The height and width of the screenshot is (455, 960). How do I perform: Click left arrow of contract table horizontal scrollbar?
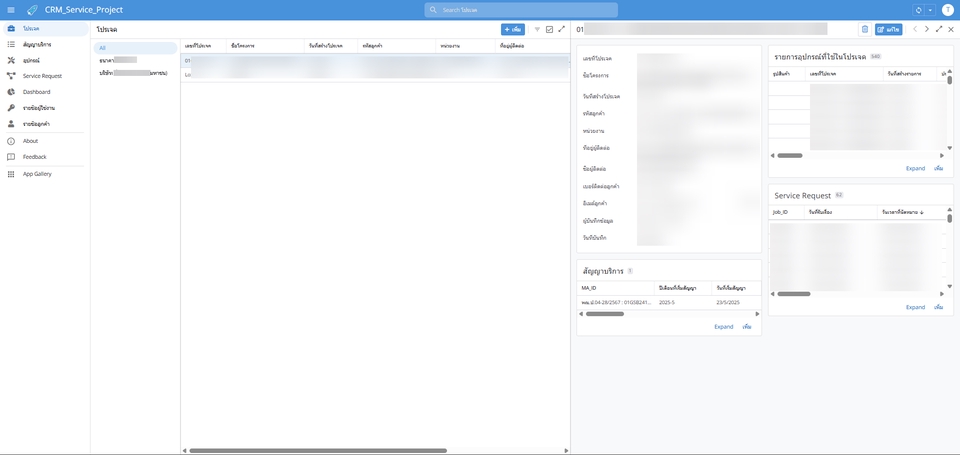581,314
